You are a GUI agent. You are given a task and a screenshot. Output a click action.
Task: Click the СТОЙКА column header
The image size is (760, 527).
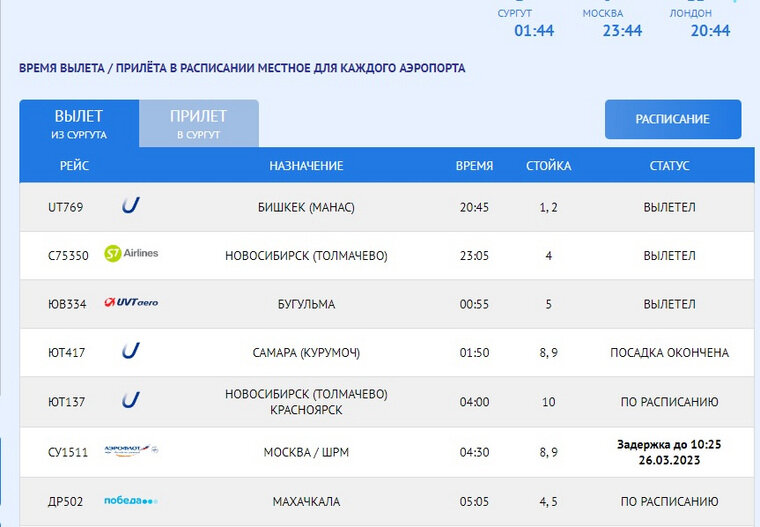click(x=549, y=166)
